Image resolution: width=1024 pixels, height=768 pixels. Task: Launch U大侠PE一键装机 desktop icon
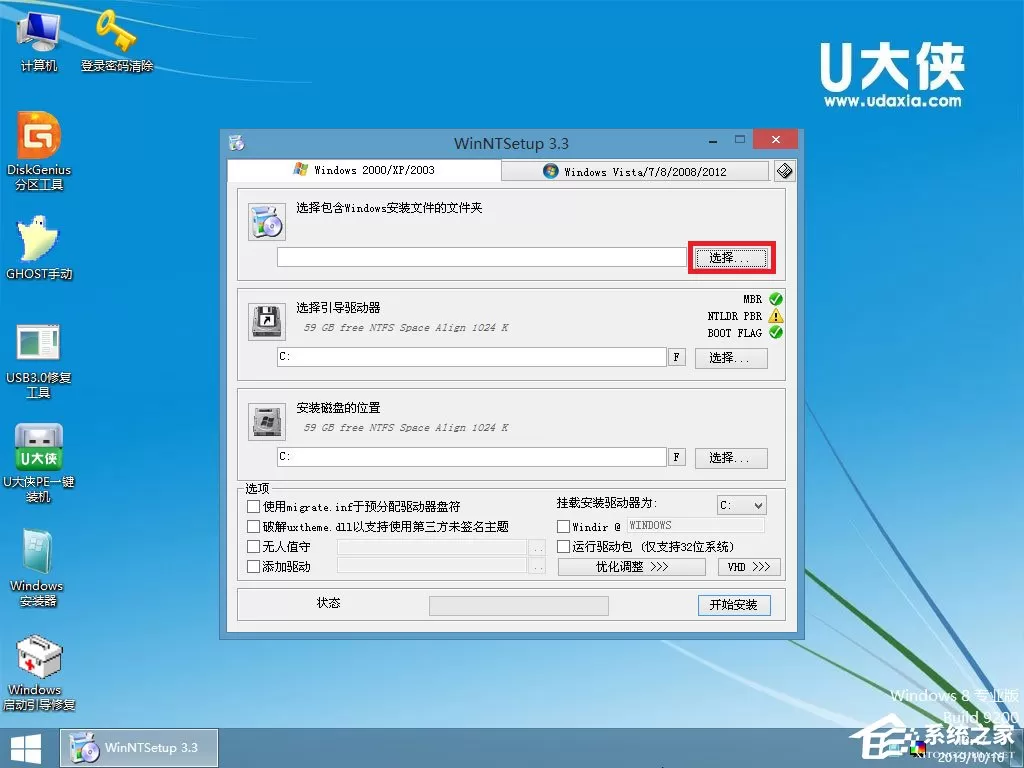(39, 464)
